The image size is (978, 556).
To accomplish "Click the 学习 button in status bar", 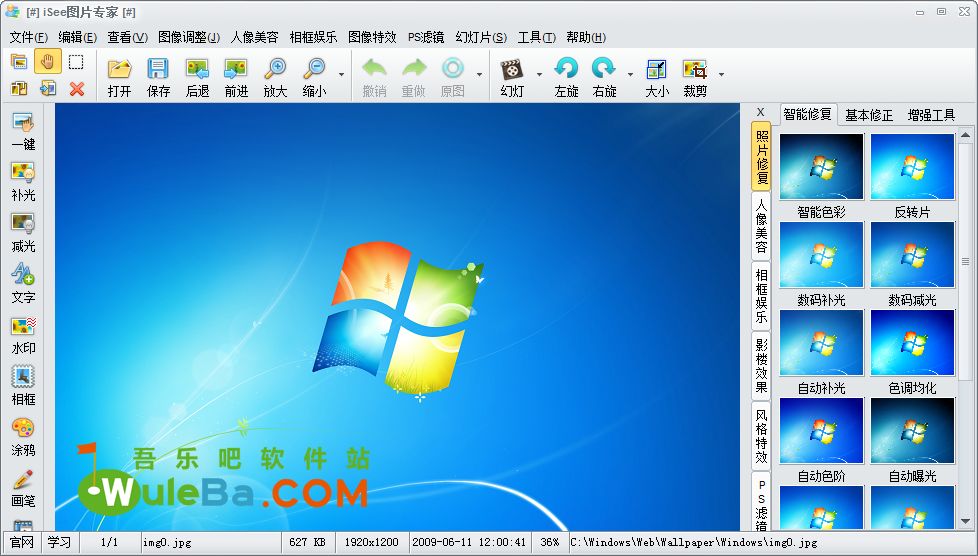I will [59, 542].
